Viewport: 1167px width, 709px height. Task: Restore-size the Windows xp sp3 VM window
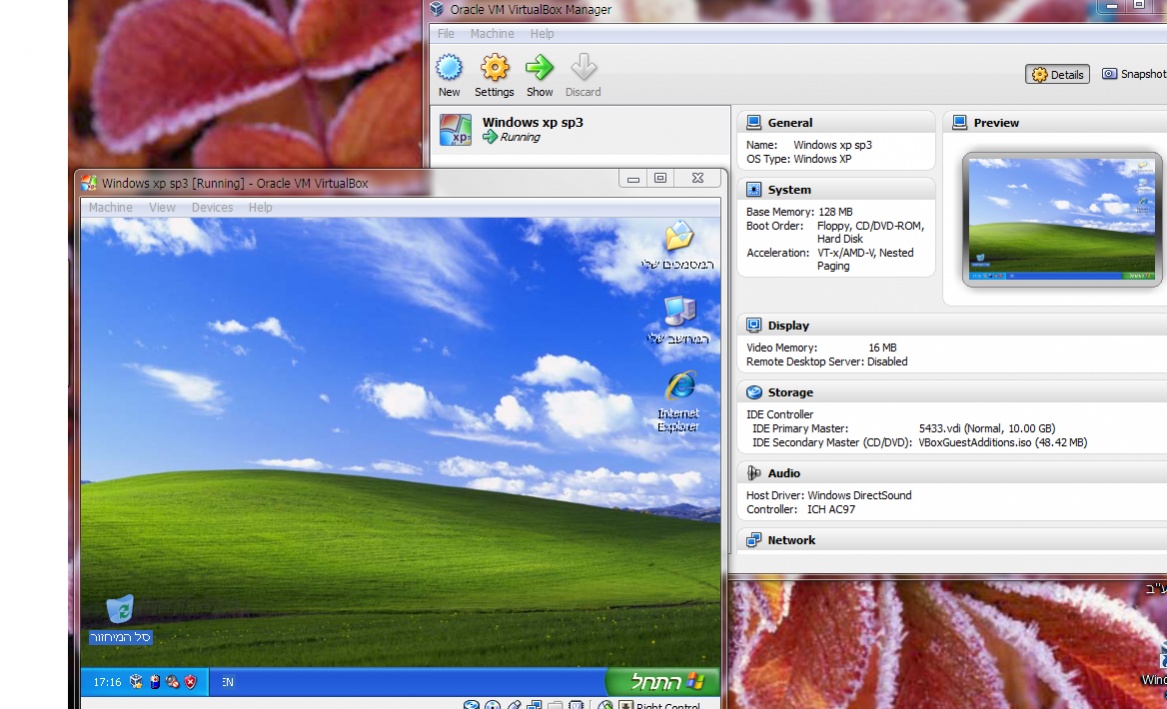[x=660, y=179]
